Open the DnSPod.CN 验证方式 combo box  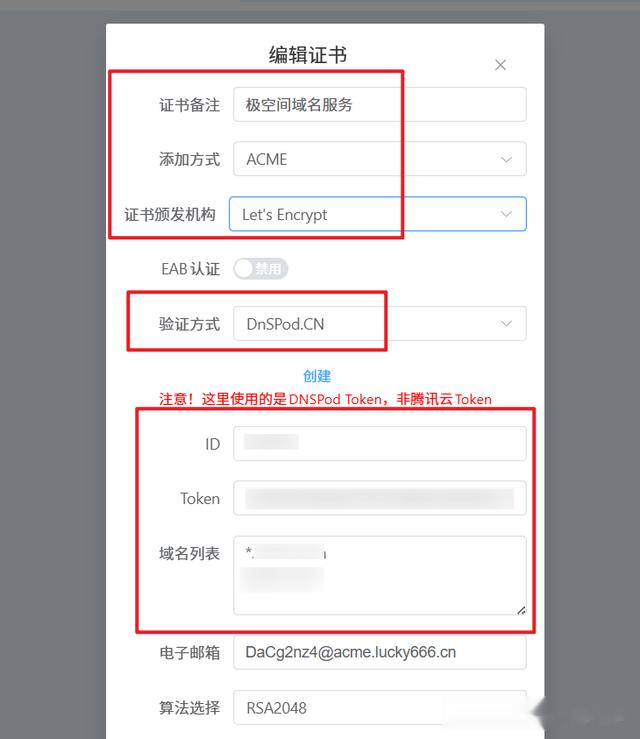380,323
